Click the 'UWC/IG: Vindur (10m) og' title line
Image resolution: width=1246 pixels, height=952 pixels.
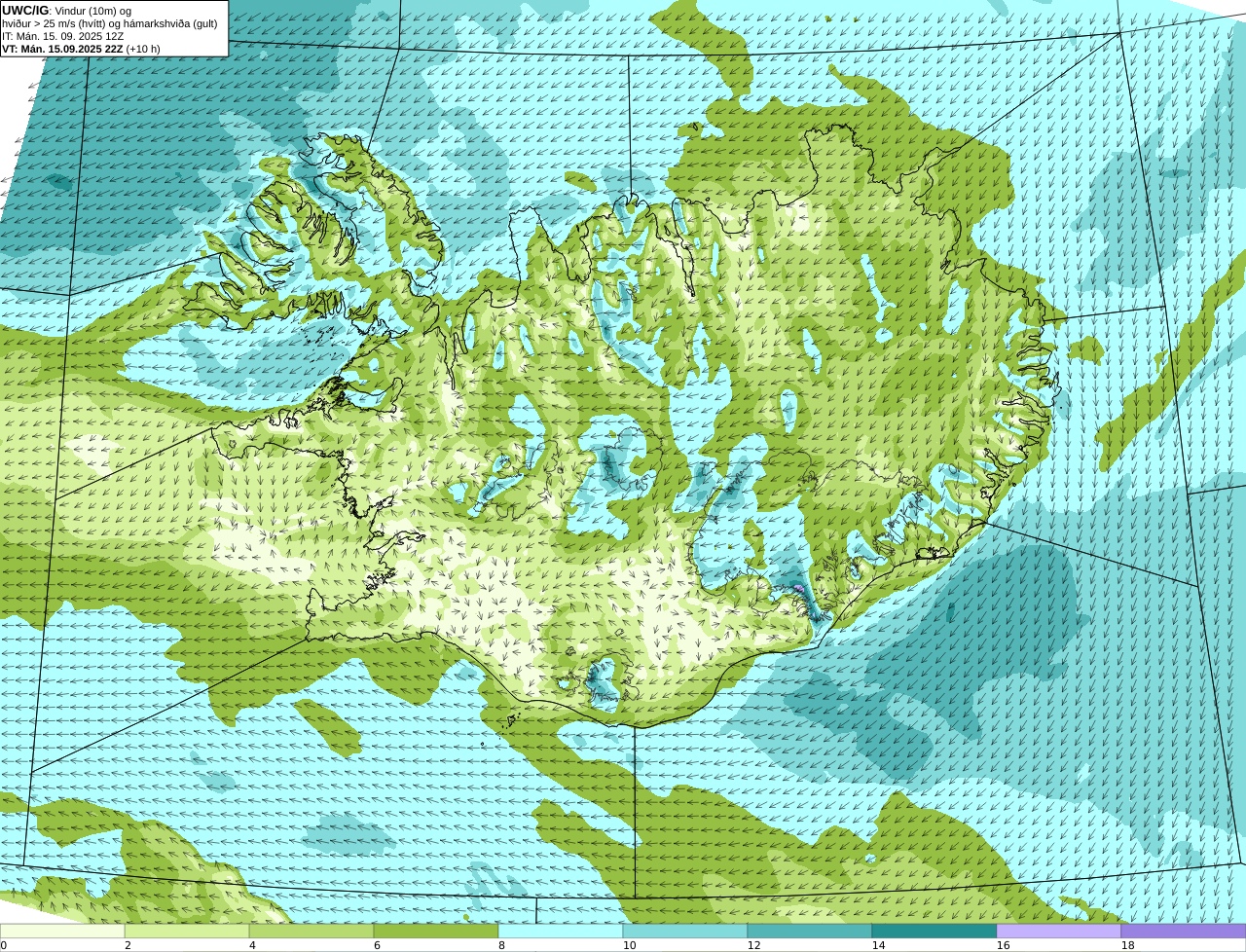click(x=67, y=11)
